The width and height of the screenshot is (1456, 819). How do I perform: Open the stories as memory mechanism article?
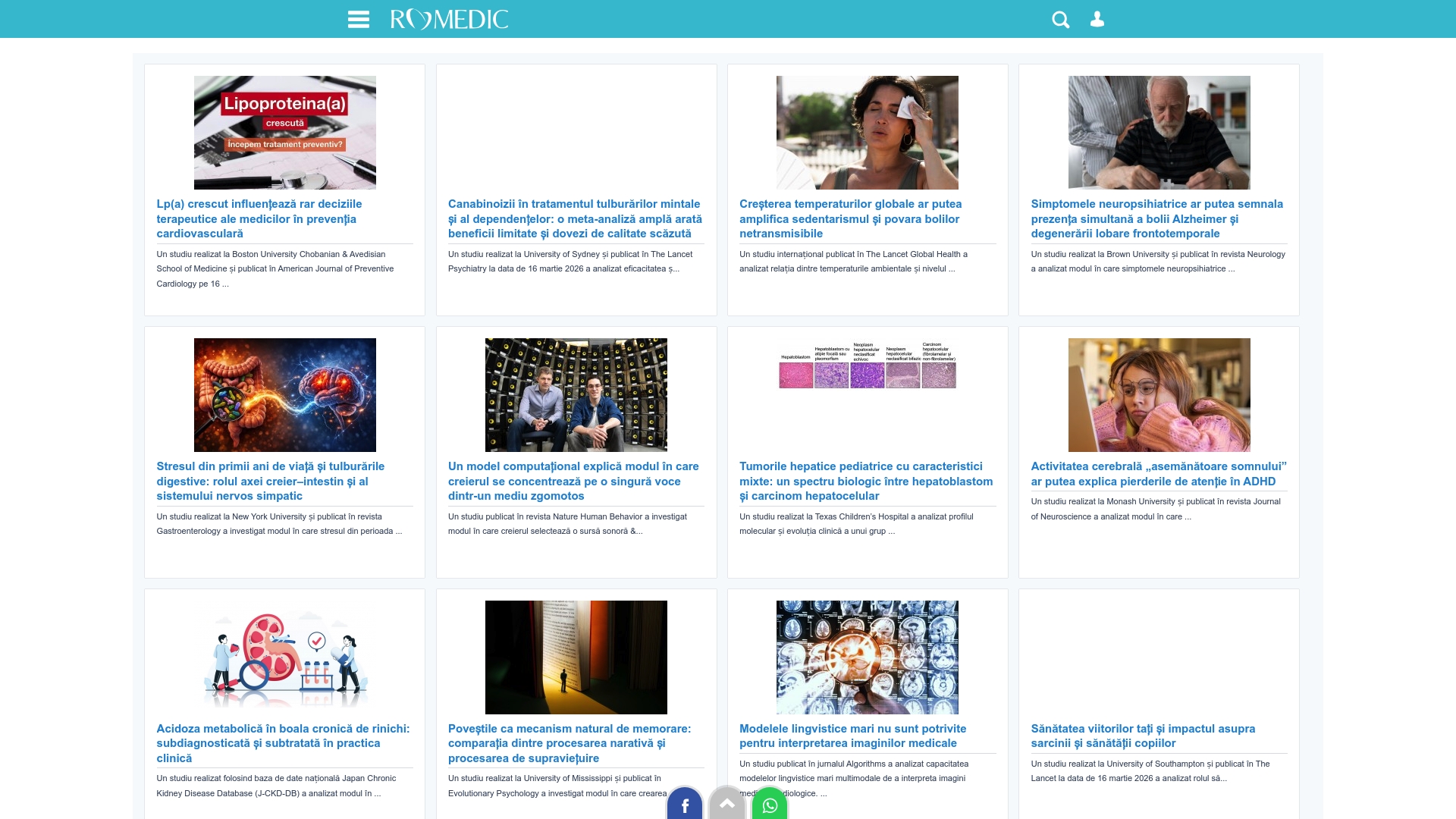(569, 743)
